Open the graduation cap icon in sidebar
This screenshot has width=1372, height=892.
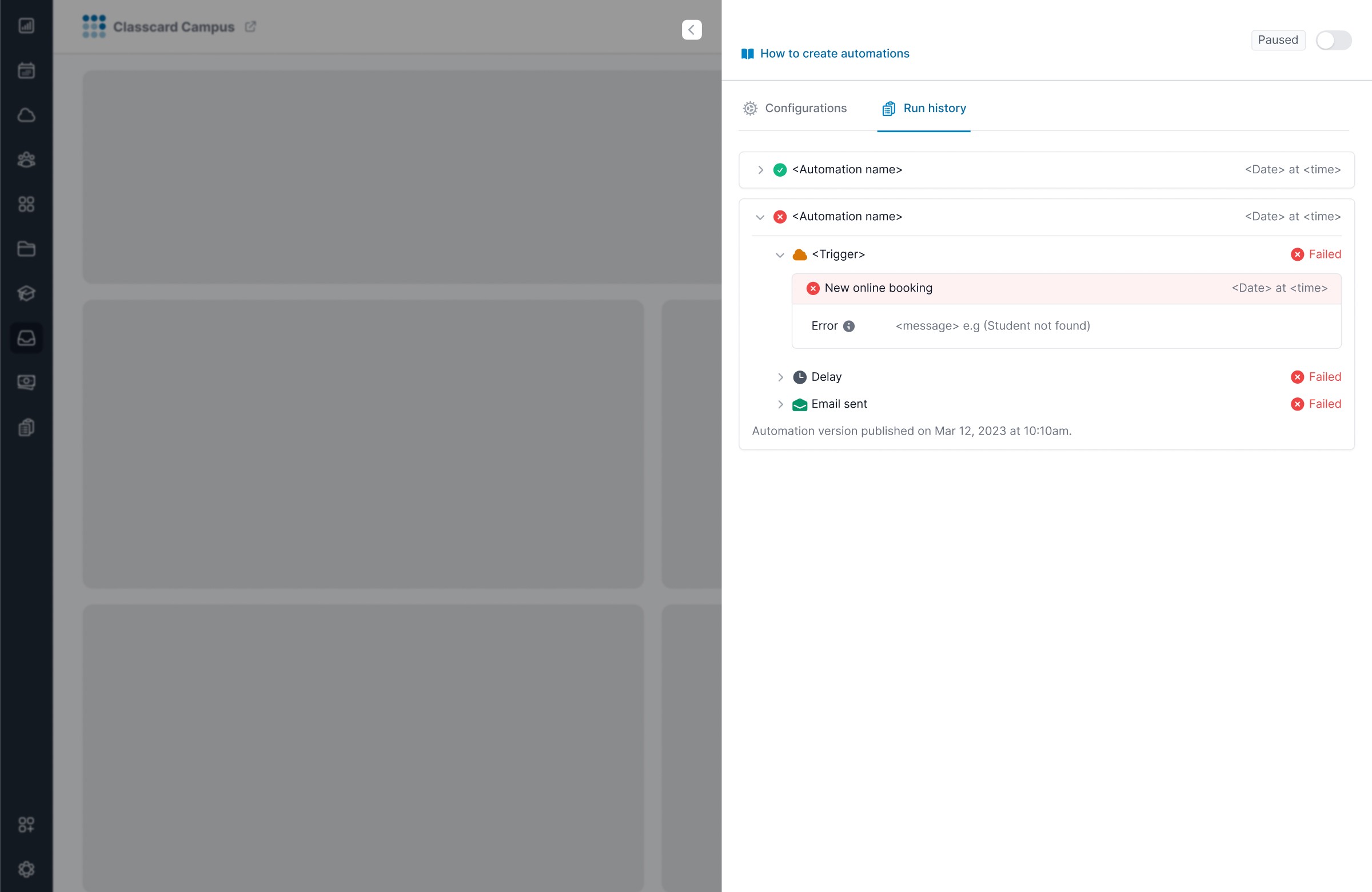pyautogui.click(x=26, y=293)
